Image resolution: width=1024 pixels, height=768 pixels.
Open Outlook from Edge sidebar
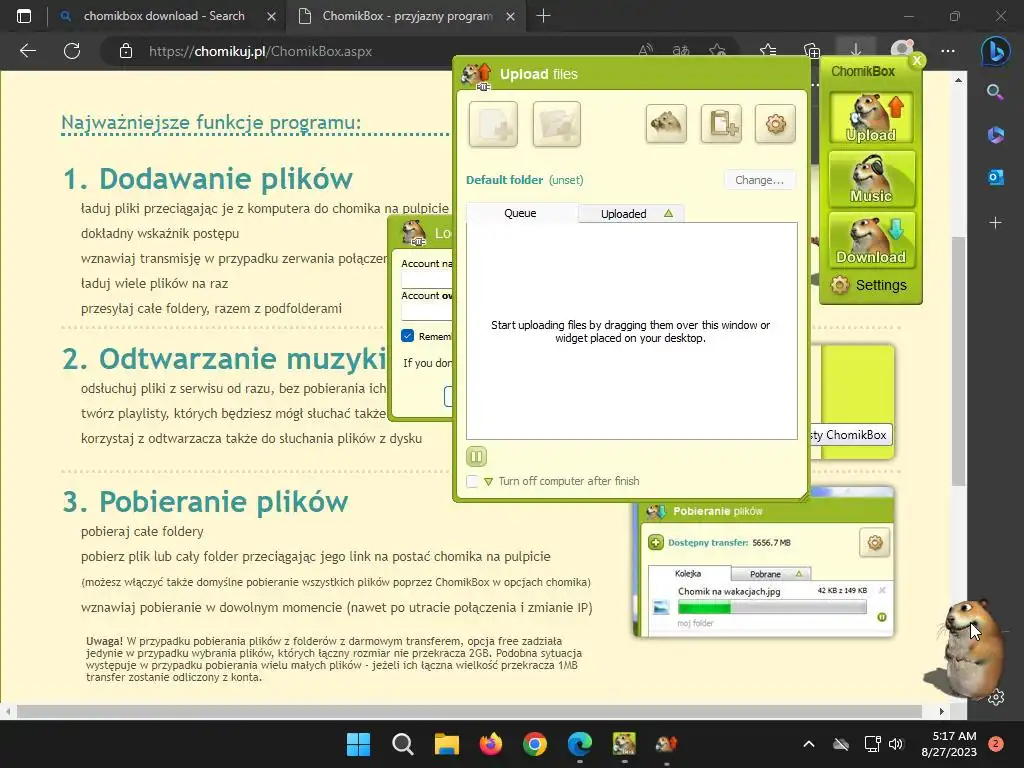(995, 177)
